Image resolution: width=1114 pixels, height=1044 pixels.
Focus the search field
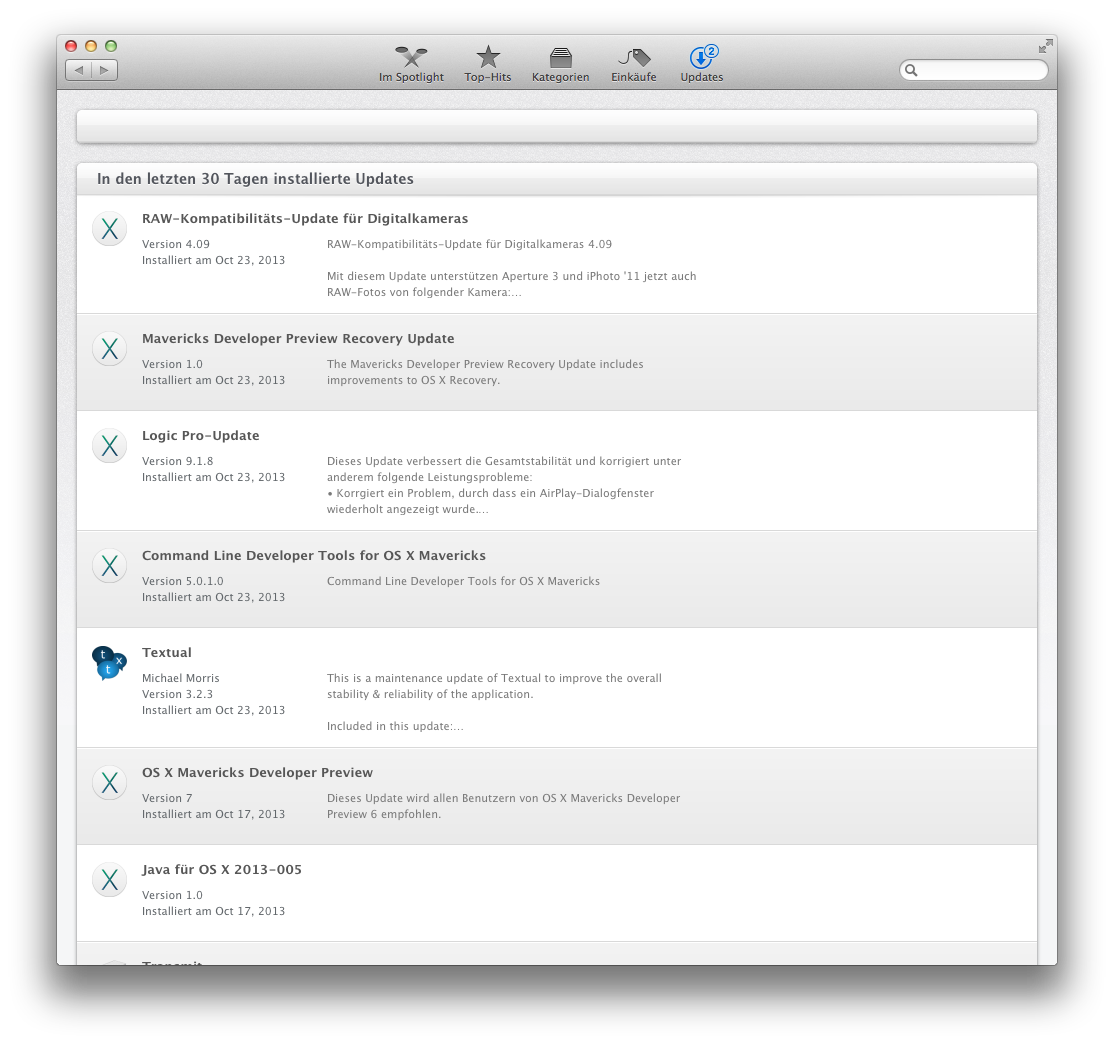(973, 70)
